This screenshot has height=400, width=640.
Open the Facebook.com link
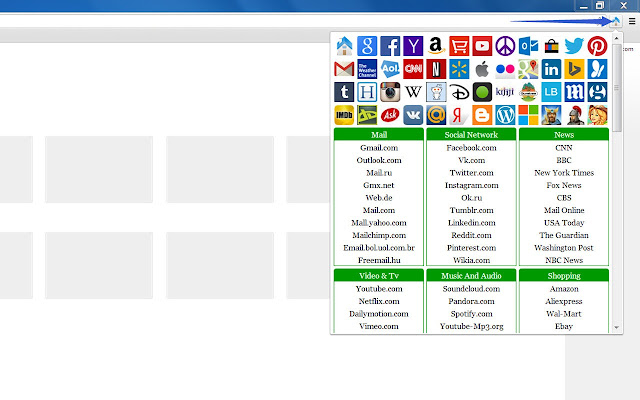pos(471,148)
